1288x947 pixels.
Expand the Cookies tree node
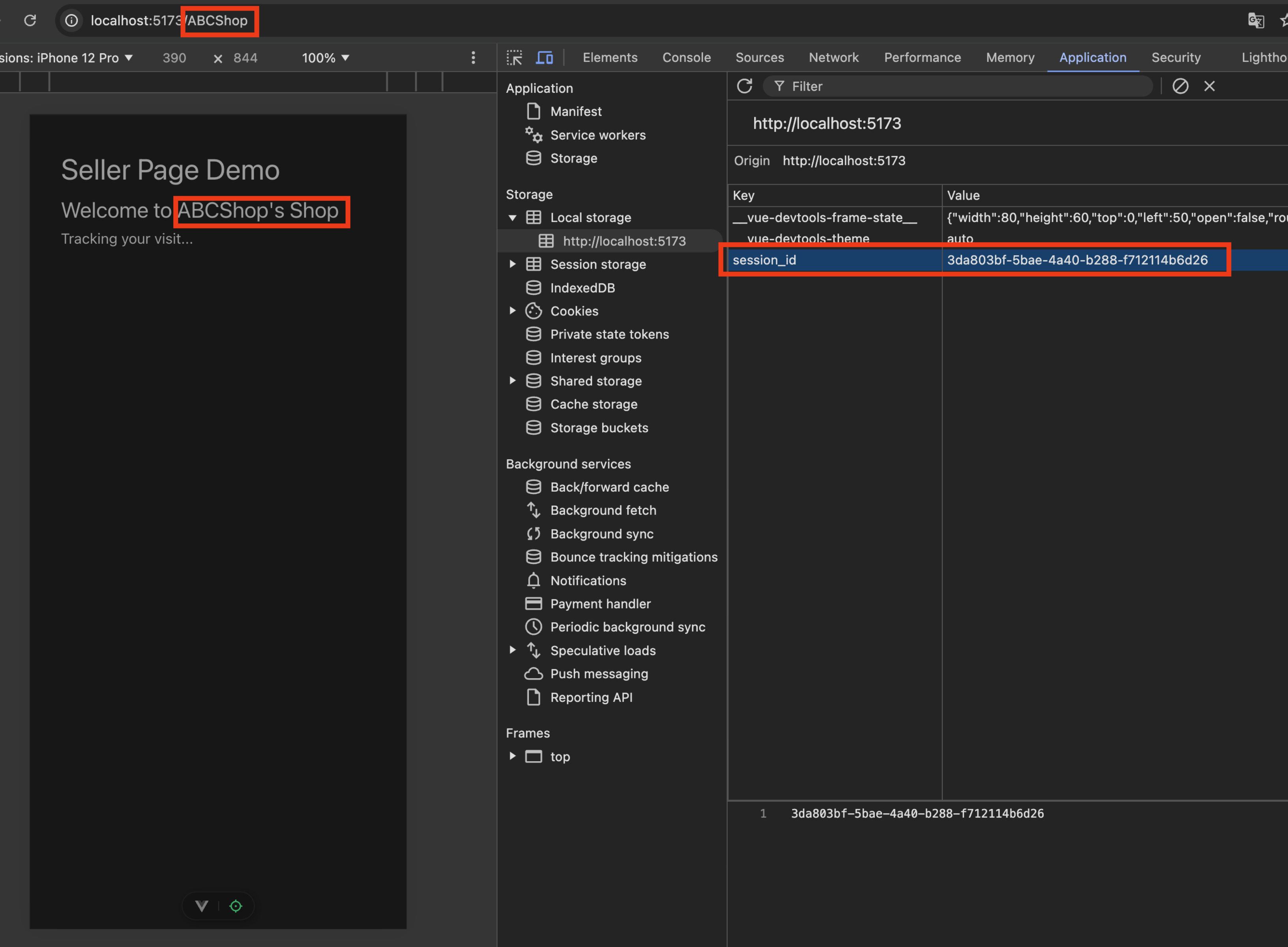tap(513, 311)
